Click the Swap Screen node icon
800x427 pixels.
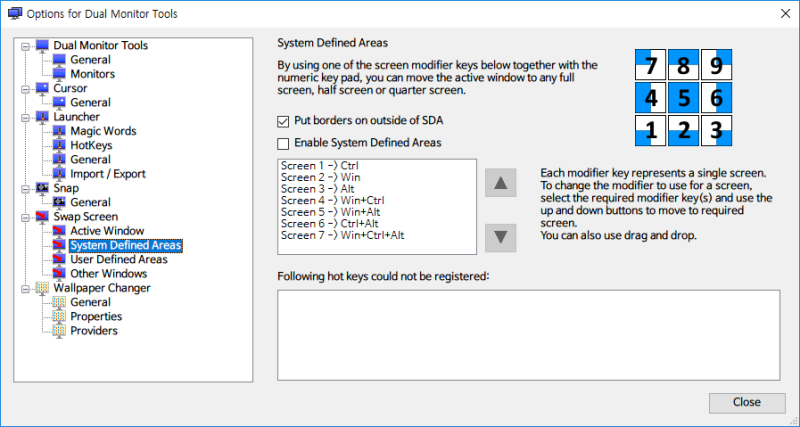(42, 217)
